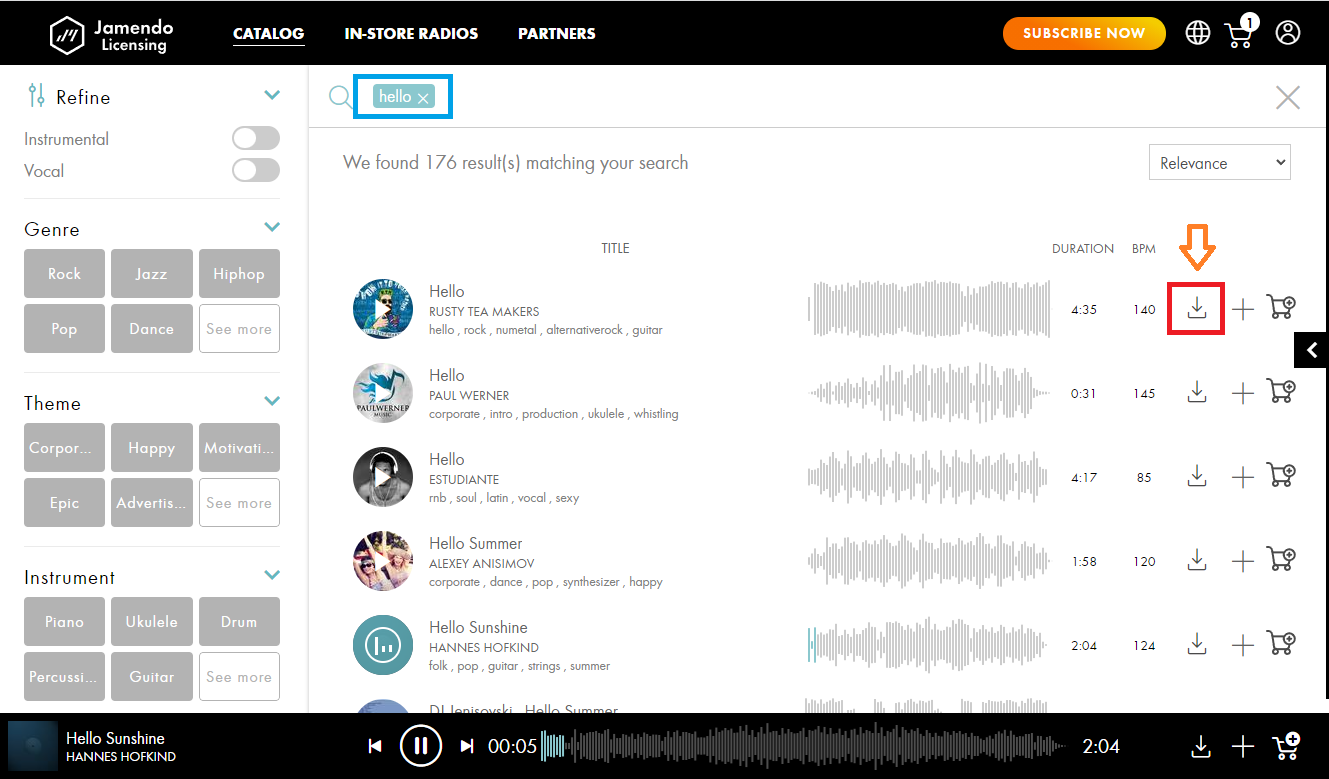Filter by Dance genre
1329x779 pixels.
152,329
